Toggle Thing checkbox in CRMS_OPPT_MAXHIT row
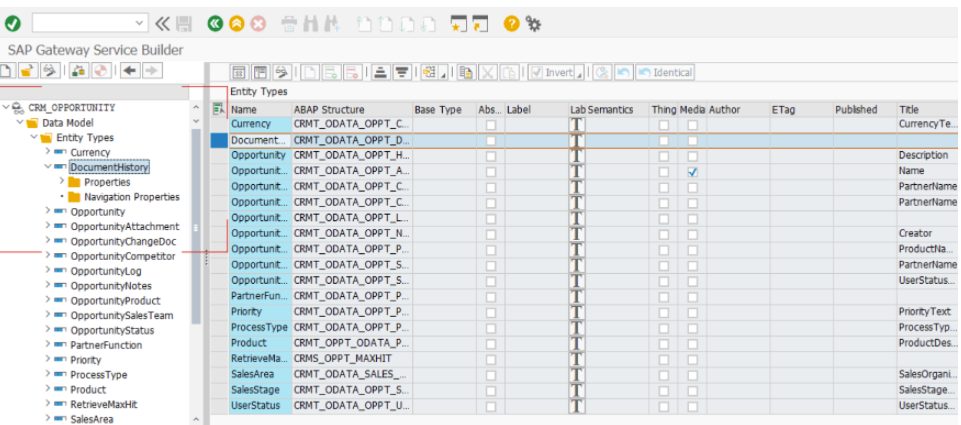The height and width of the screenshot is (425, 961). 664,359
